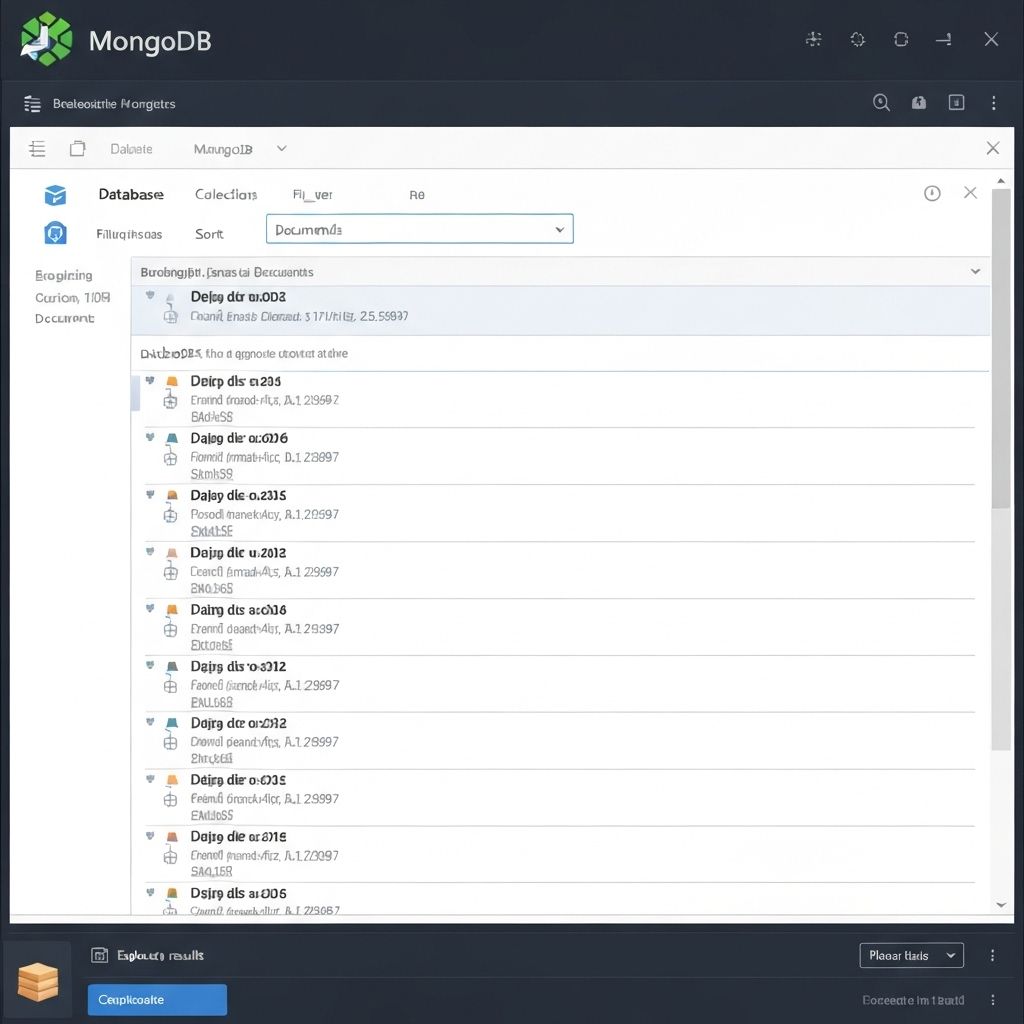Click the MongoDB logo in the title bar

pos(46,40)
